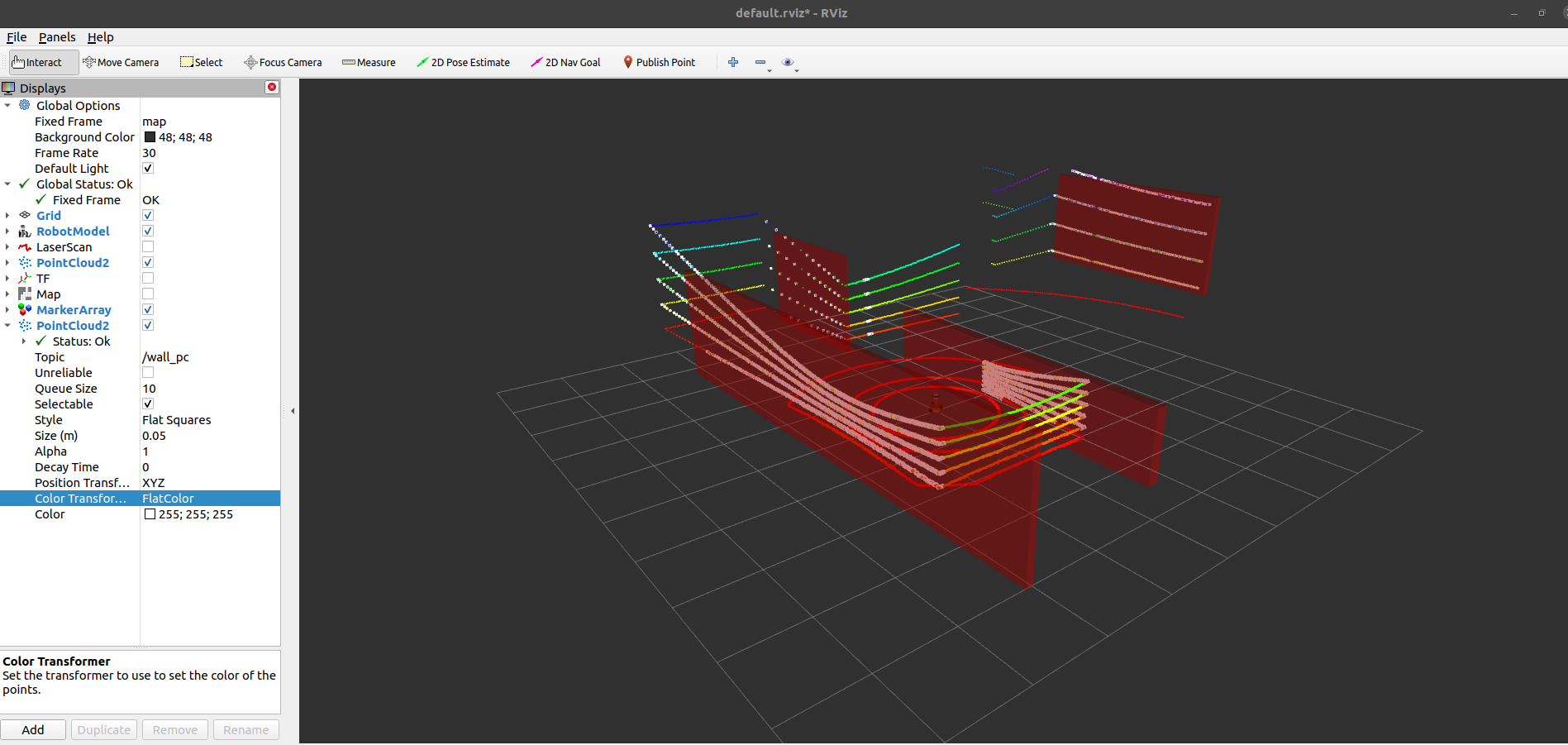
Task: Click the Publish Point tool
Action: click(659, 62)
